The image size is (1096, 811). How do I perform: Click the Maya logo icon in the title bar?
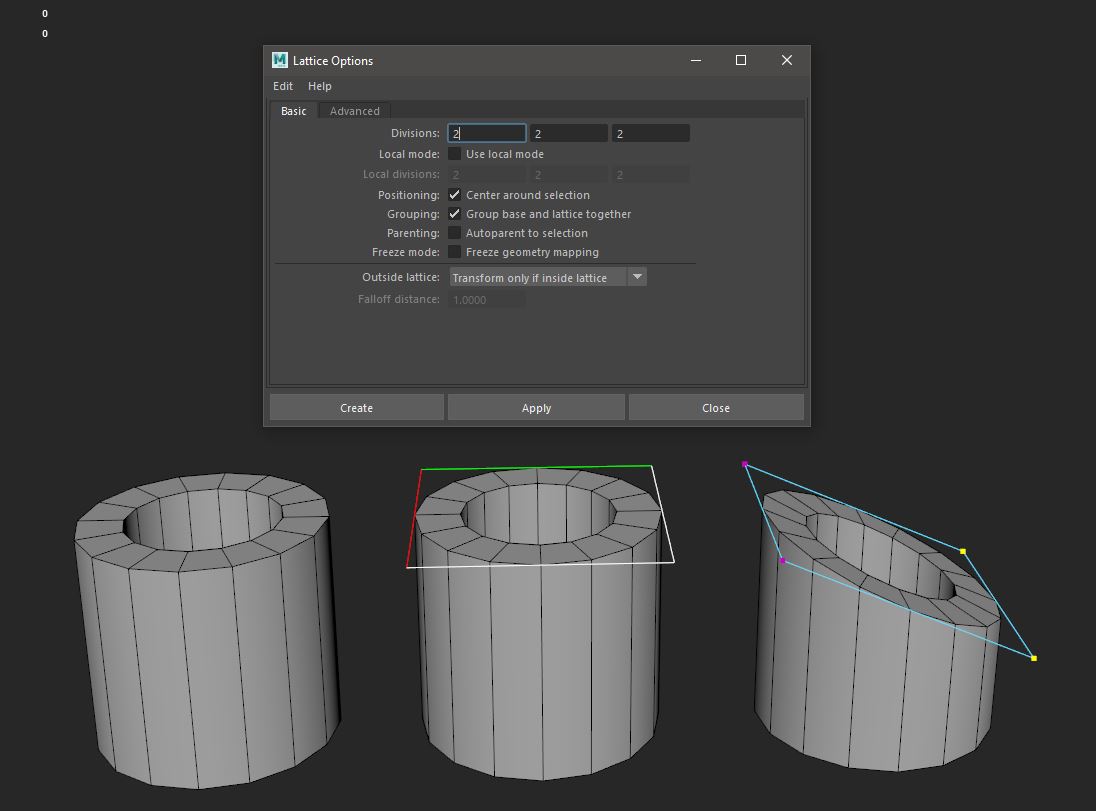pyautogui.click(x=277, y=60)
